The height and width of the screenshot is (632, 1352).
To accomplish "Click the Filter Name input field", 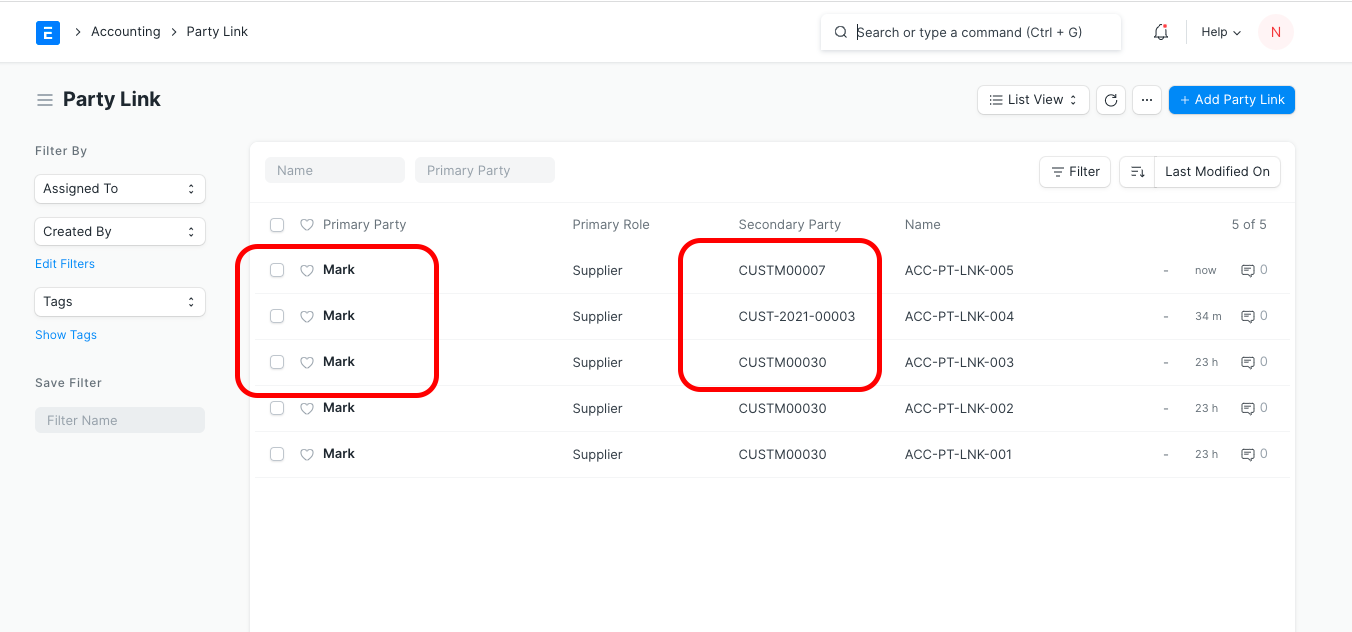I will tap(119, 419).
